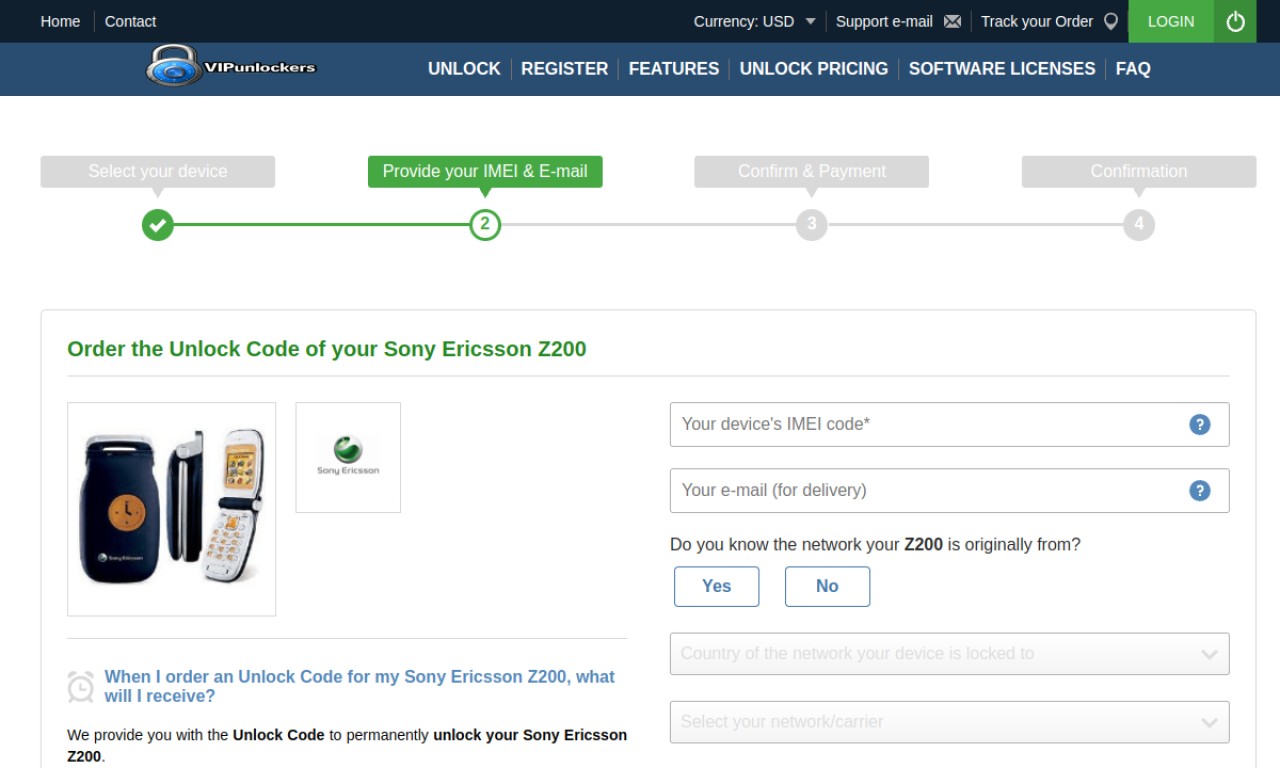This screenshot has height=768, width=1280.
Task: Select No for knowing the network
Action: (827, 586)
